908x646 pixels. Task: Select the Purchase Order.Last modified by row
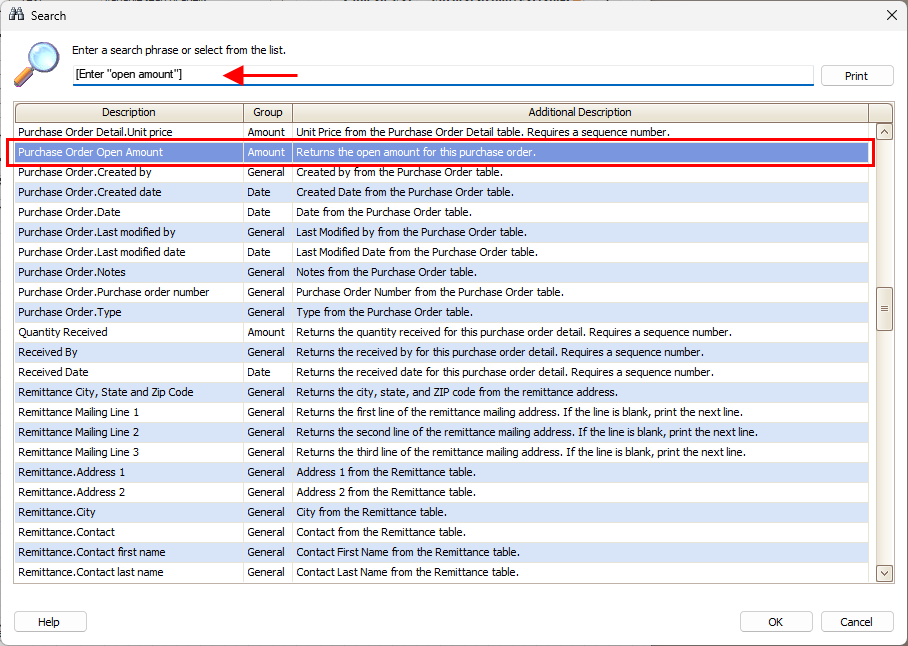(442, 232)
